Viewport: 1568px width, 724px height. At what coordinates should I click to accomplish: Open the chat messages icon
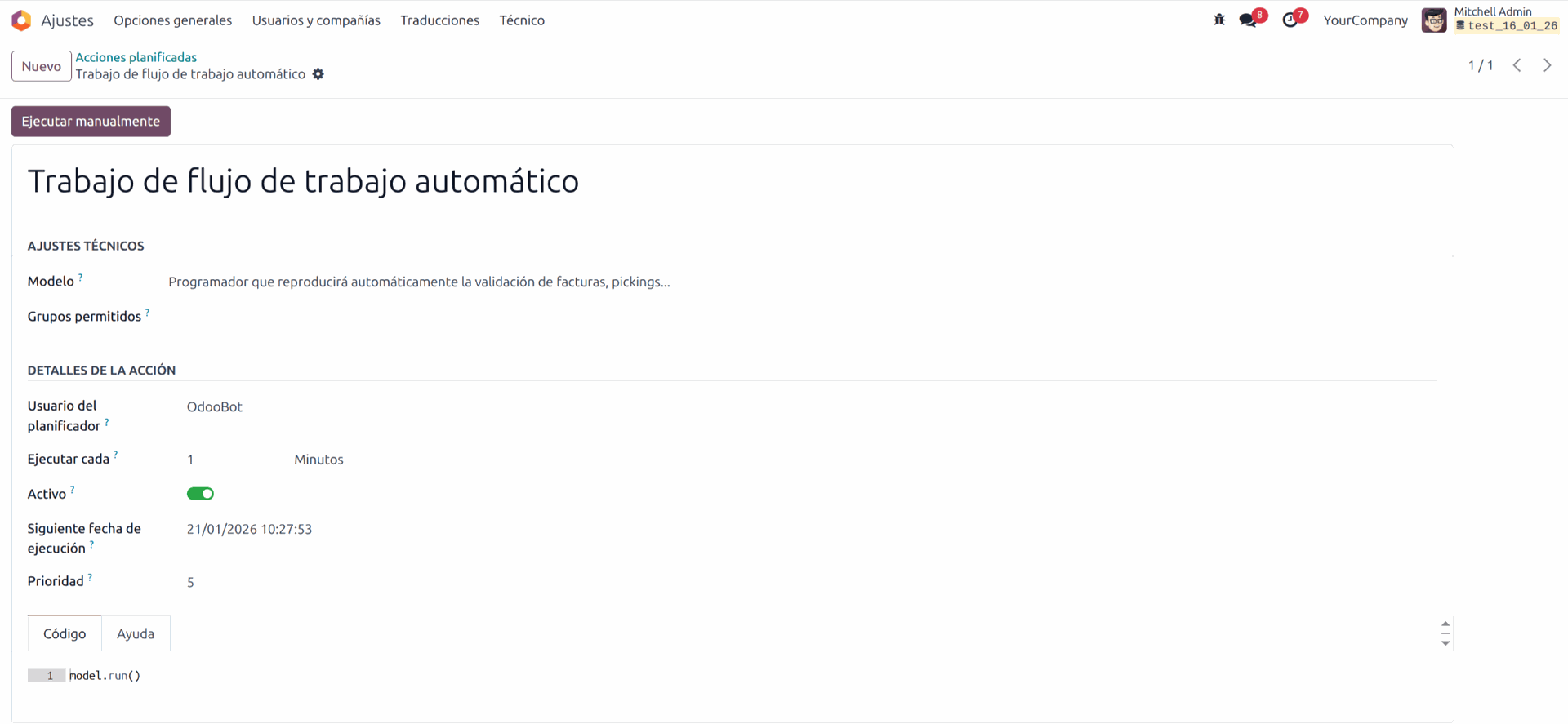pyautogui.click(x=1248, y=20)
